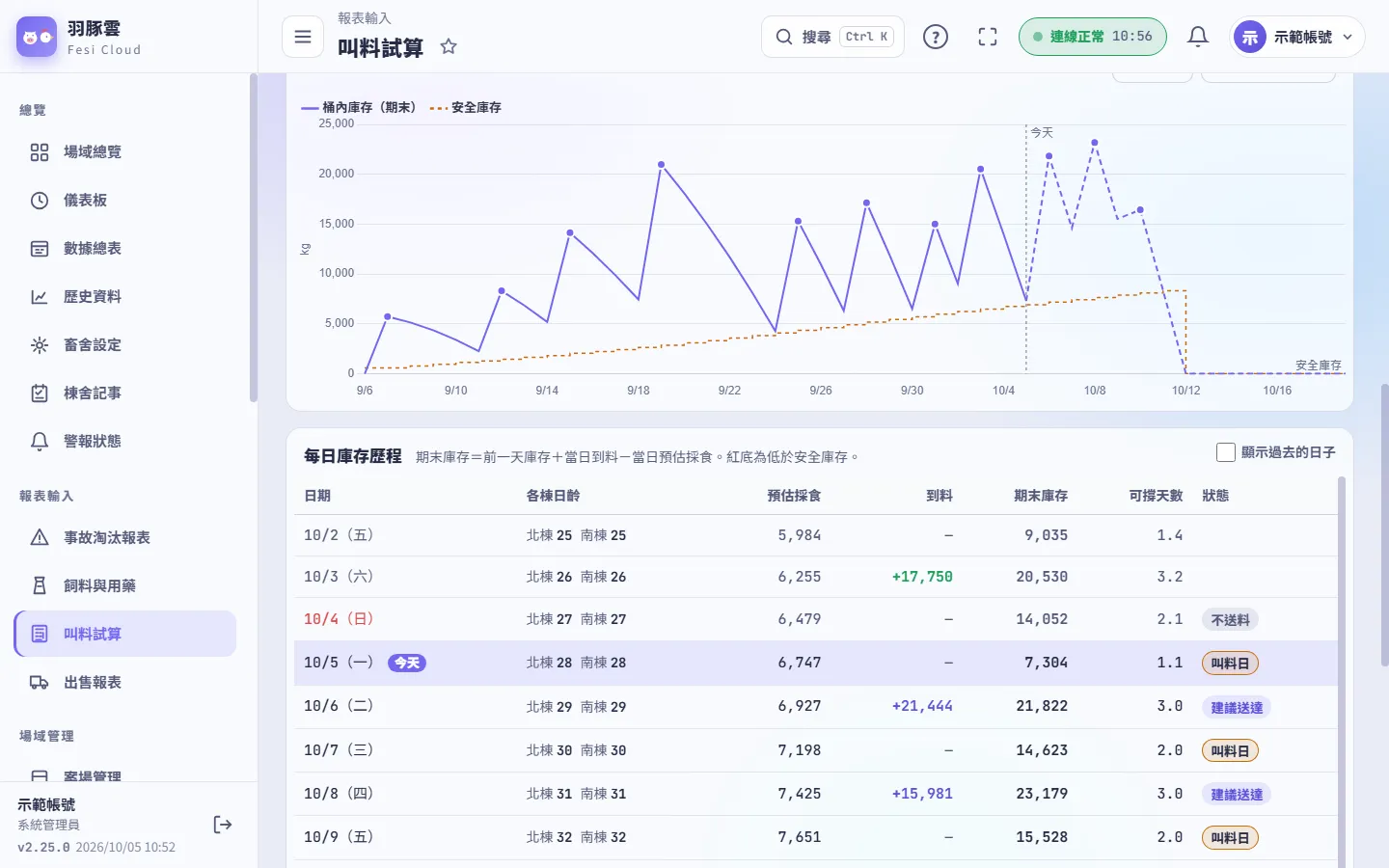1389x868 pixels.
Task: Enter fullscreen mode via the header icon
Action: tap(988, 37)
